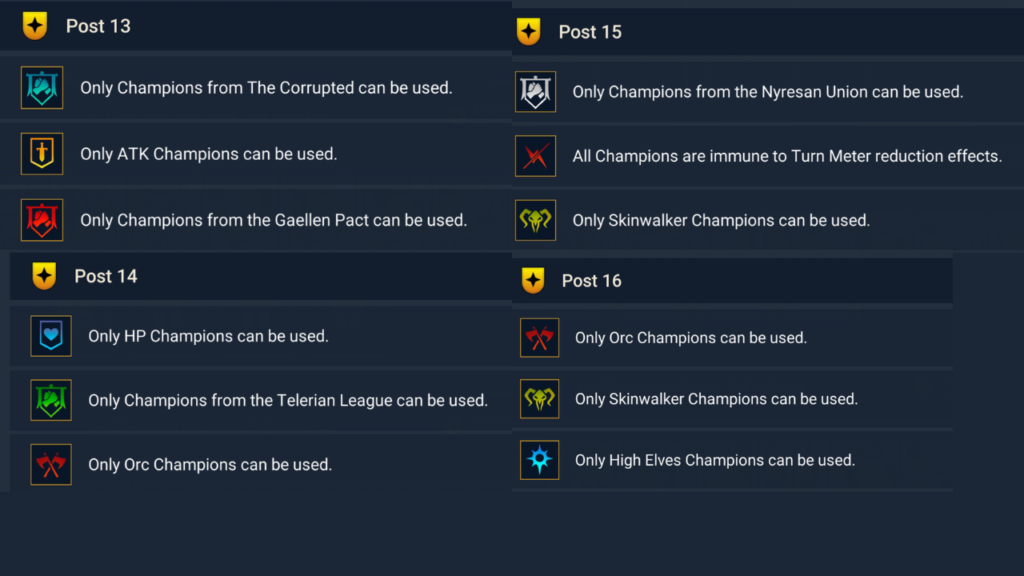Click the Corrupted faction icon under Post 13
Screen dimensions: 1024x576
click(42, 88)
